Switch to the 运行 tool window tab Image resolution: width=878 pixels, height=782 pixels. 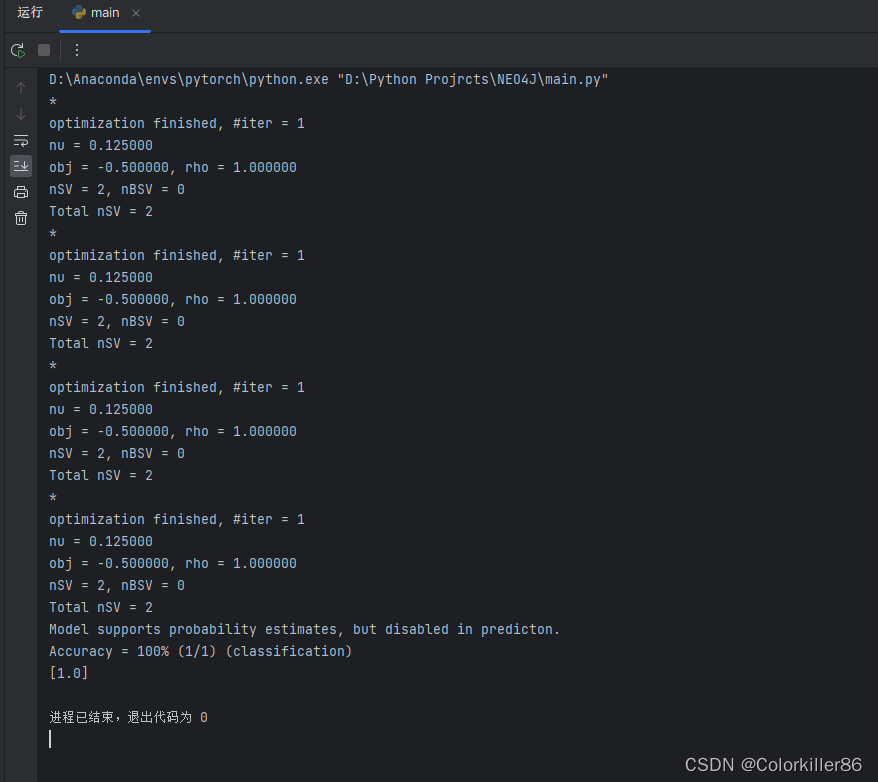[x=29, y=13]
